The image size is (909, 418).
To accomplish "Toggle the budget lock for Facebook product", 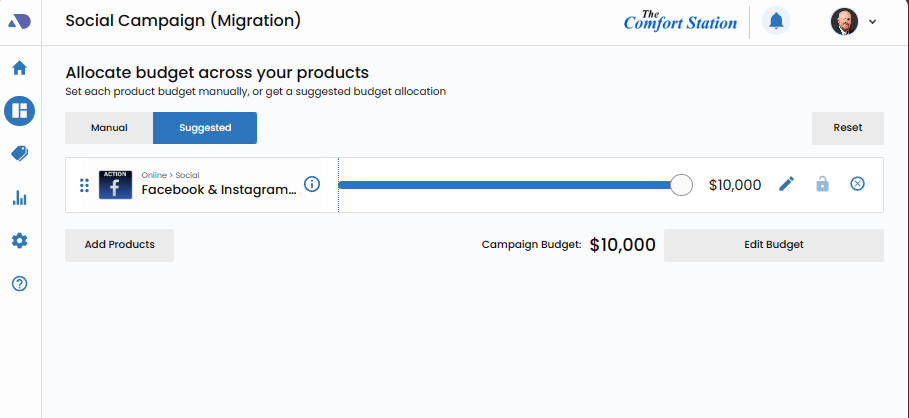I will (822, 184).
